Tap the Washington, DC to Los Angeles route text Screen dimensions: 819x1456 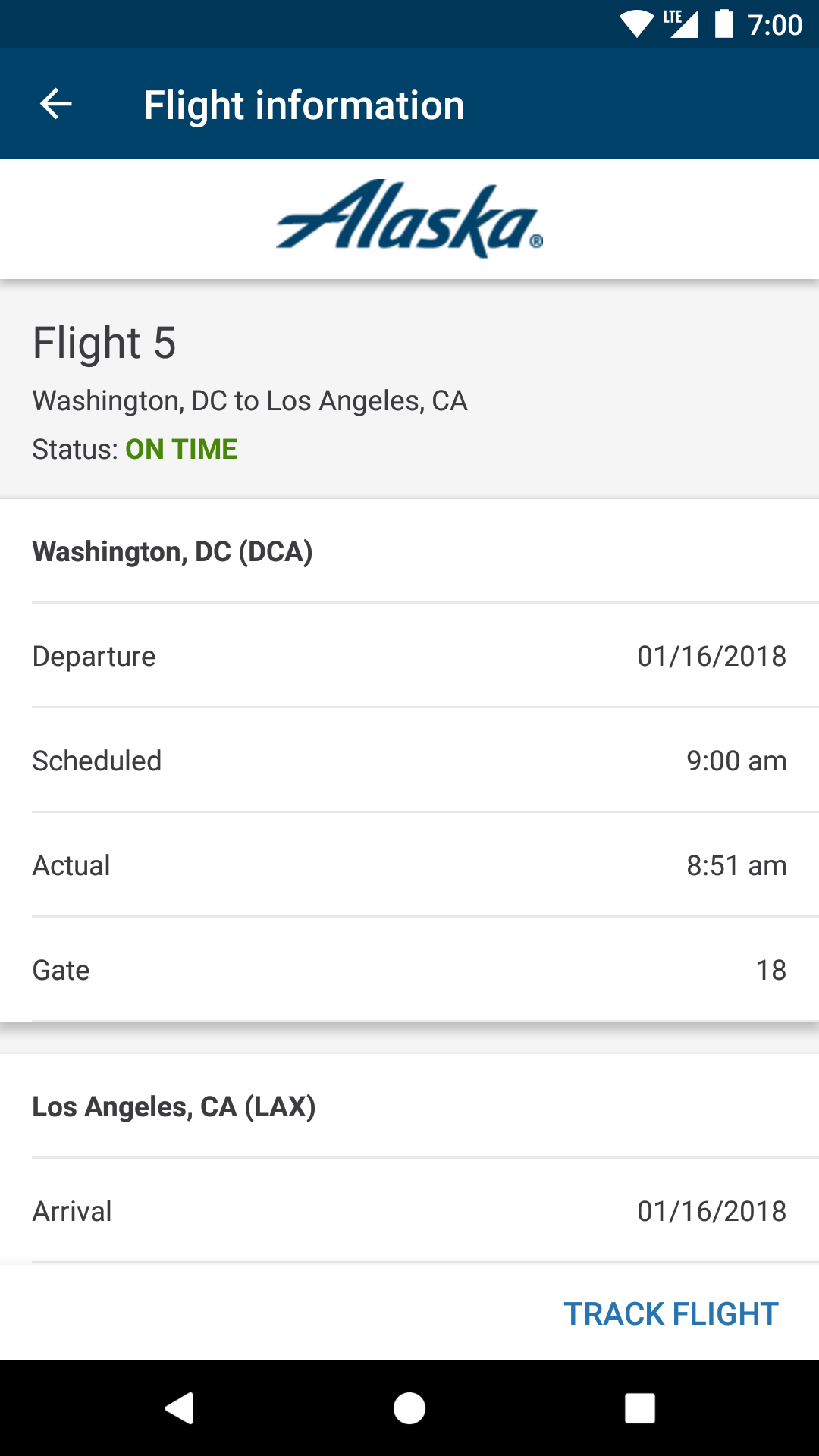(x=249, y=400)
